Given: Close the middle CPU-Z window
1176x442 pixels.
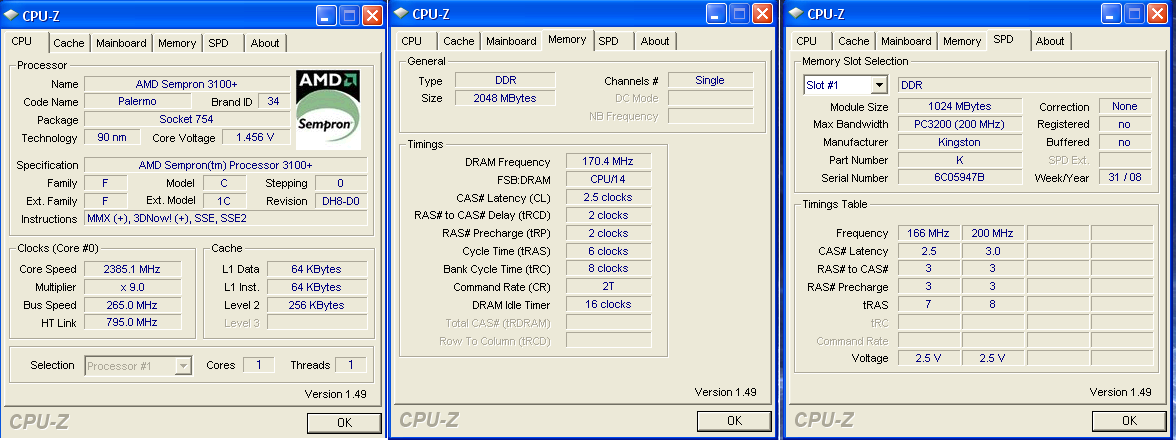Looking at the screenshot, I should click(762, 13).
